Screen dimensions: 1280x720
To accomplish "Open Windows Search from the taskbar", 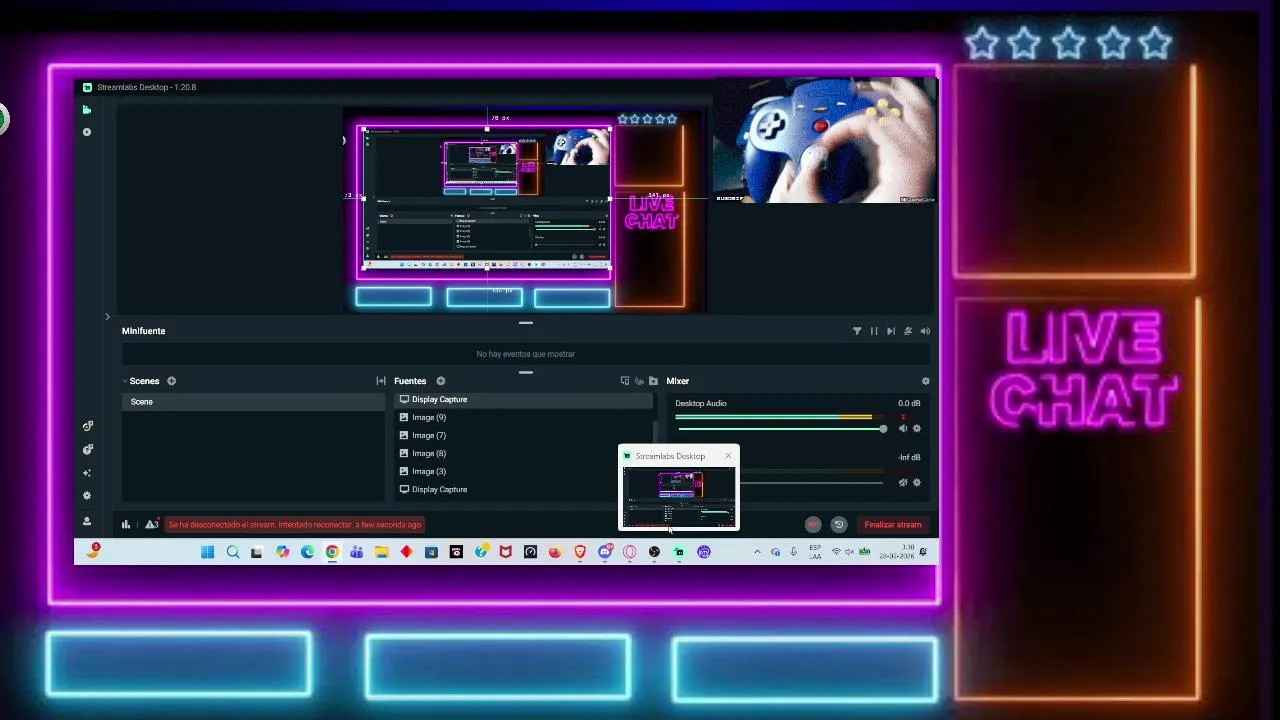I will click(233, 552).
